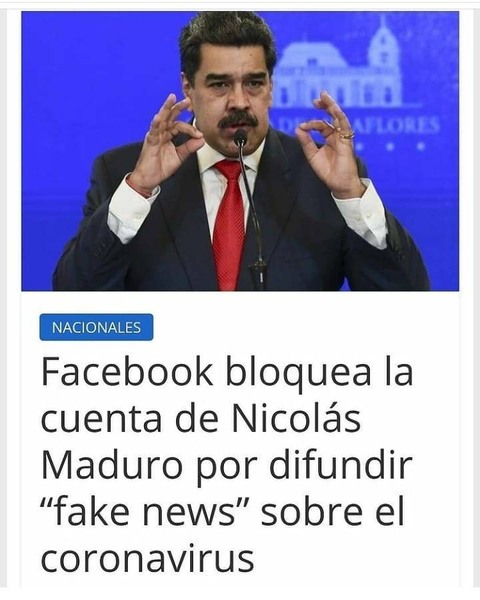480x600 pixels.
Task: Click the word "coronavirus" in the headline
Action: (147, 559)
